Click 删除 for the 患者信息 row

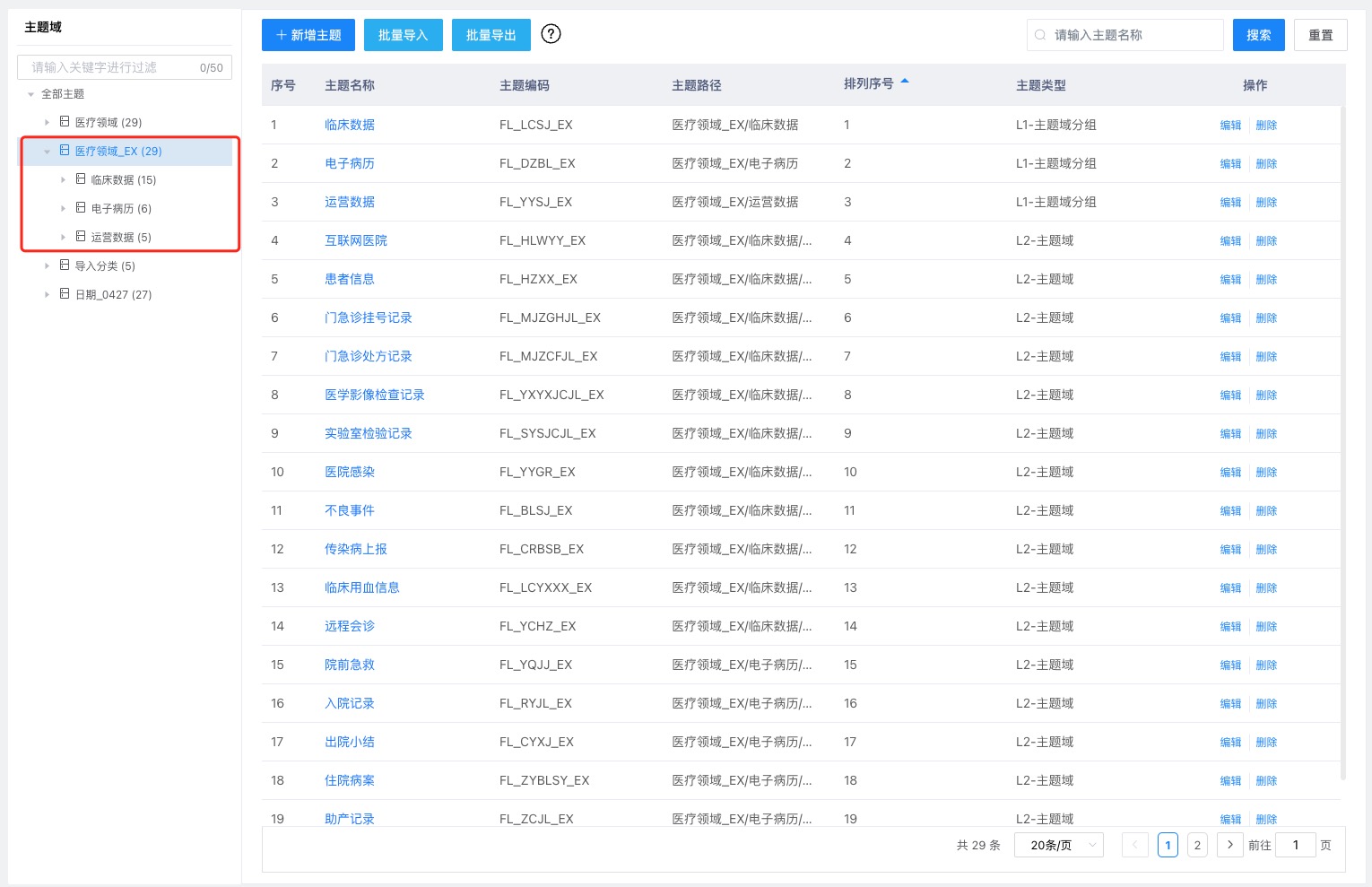(x=1265, y=279)
